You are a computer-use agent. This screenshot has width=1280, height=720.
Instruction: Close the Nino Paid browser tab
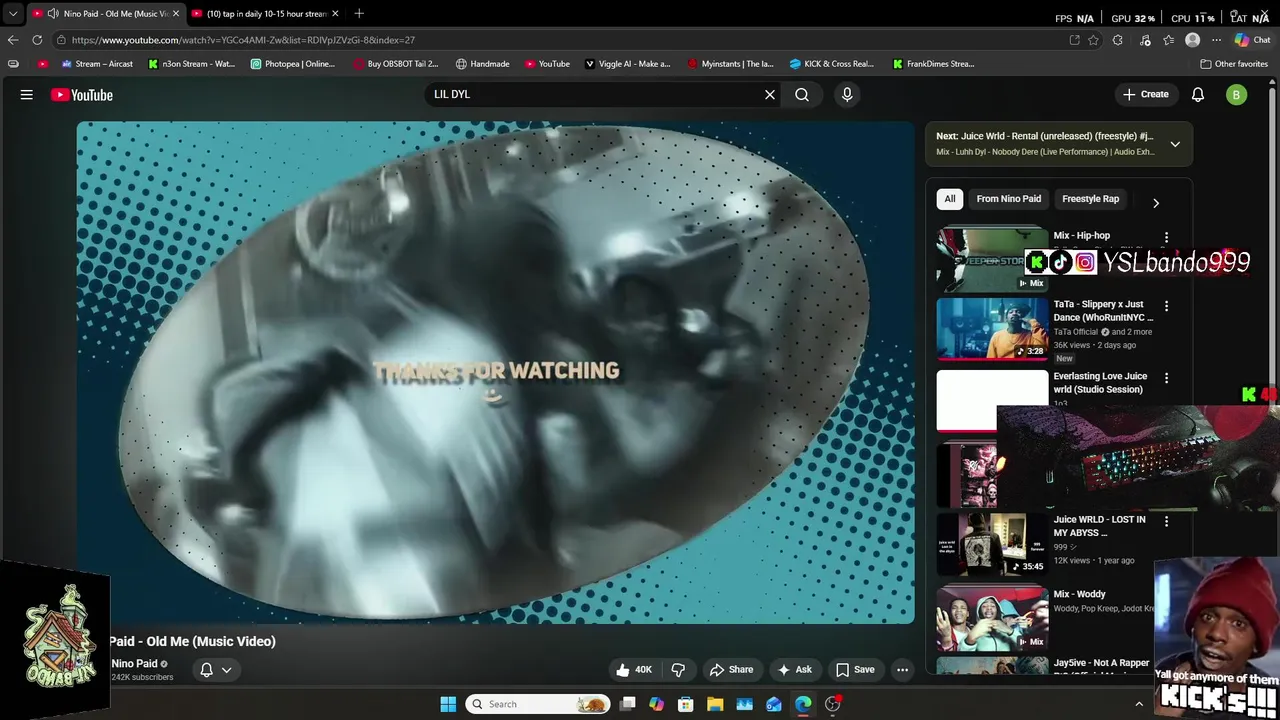click(176, 14)
